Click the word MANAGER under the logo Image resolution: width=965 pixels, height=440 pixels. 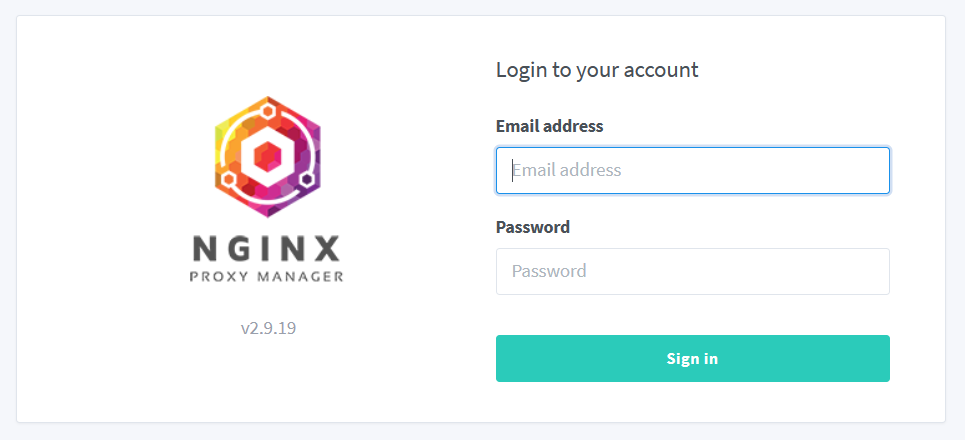click(x=301, y=276)
